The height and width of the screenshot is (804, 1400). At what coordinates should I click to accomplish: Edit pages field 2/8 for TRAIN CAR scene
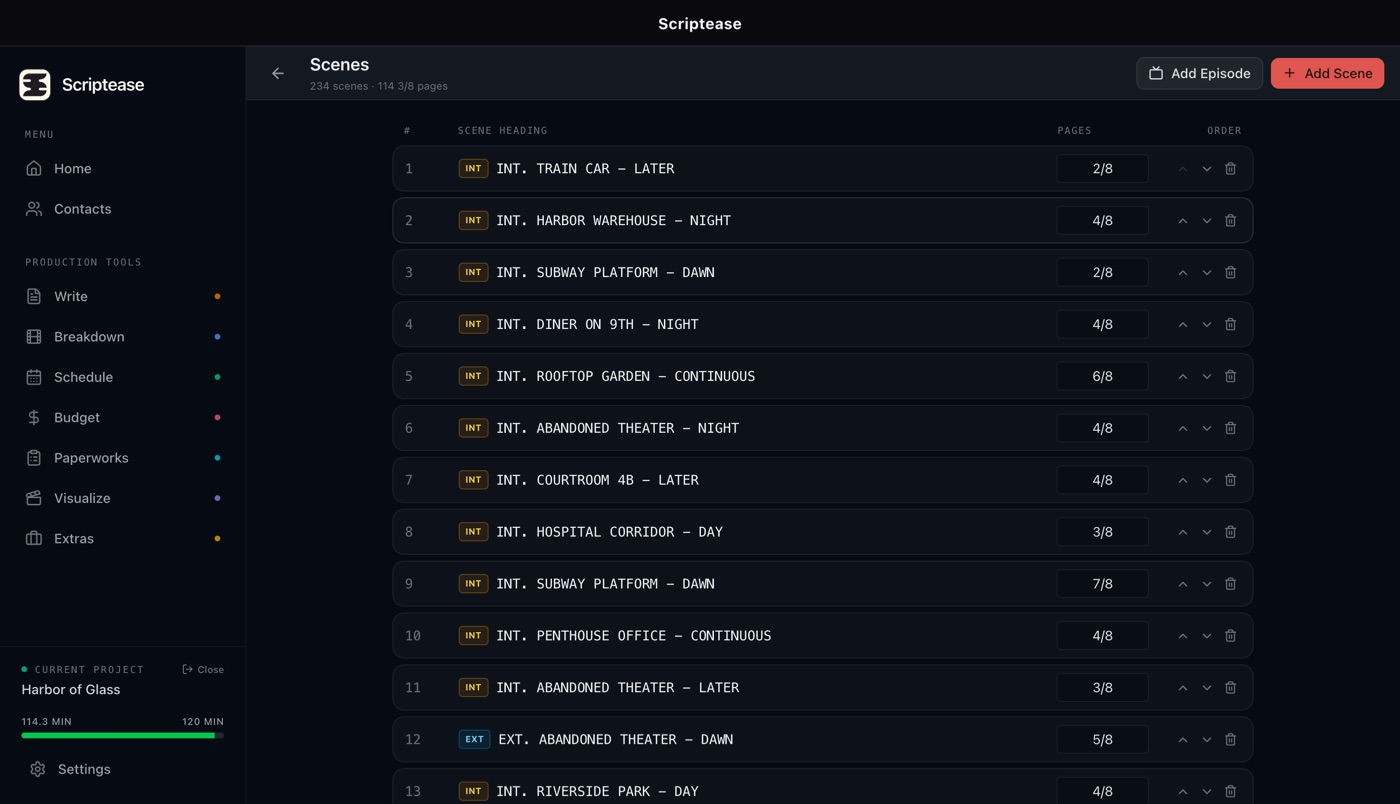click(x=1102, y=169)
